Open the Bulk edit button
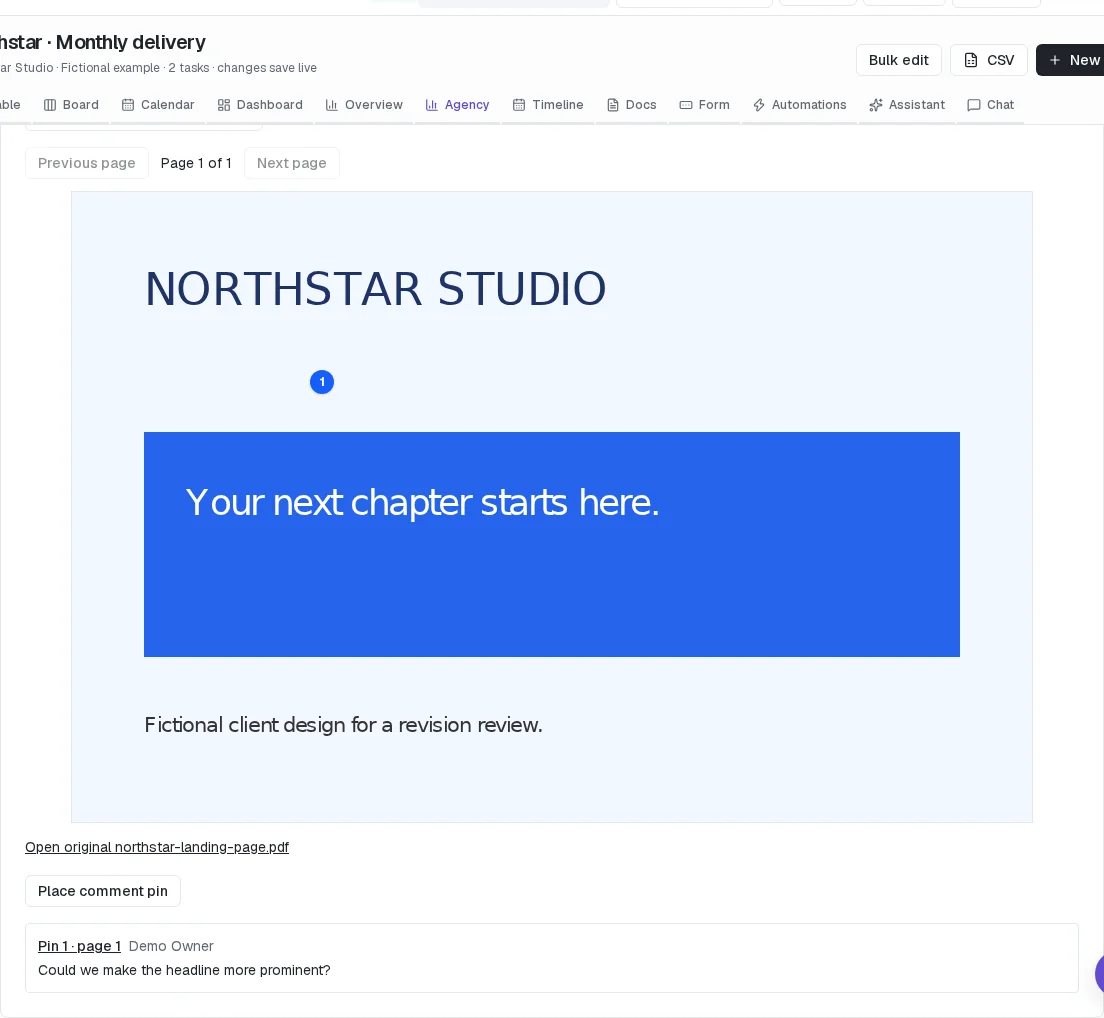This screenshot has width=1104, height=1018. [898, 60]
